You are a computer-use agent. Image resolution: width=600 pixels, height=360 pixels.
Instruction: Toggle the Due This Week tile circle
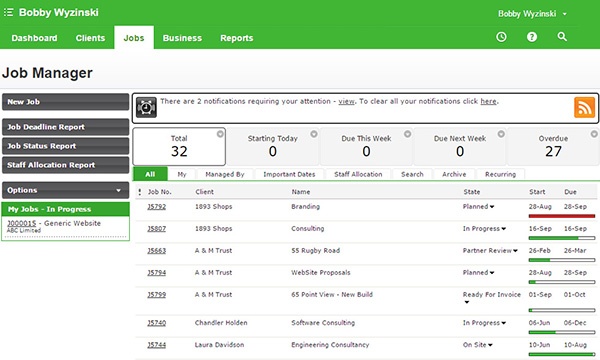click(408, 134)
